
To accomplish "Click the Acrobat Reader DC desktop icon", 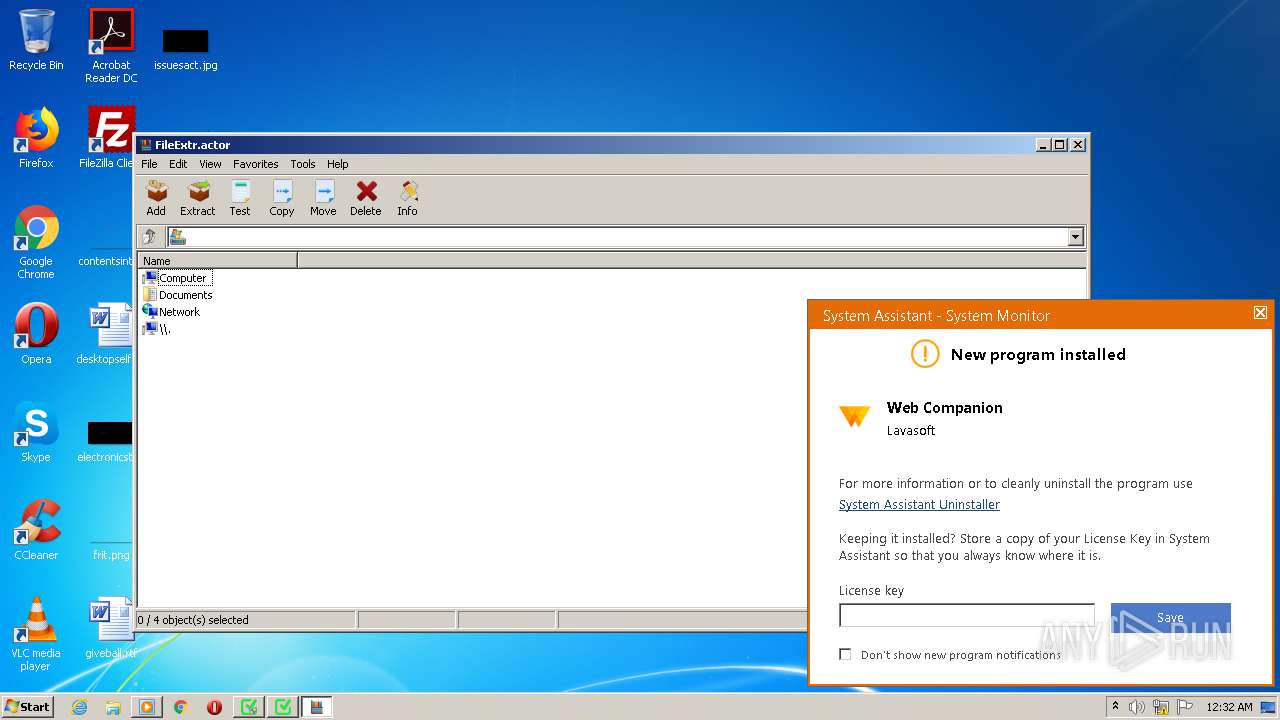I will point(111,46).
